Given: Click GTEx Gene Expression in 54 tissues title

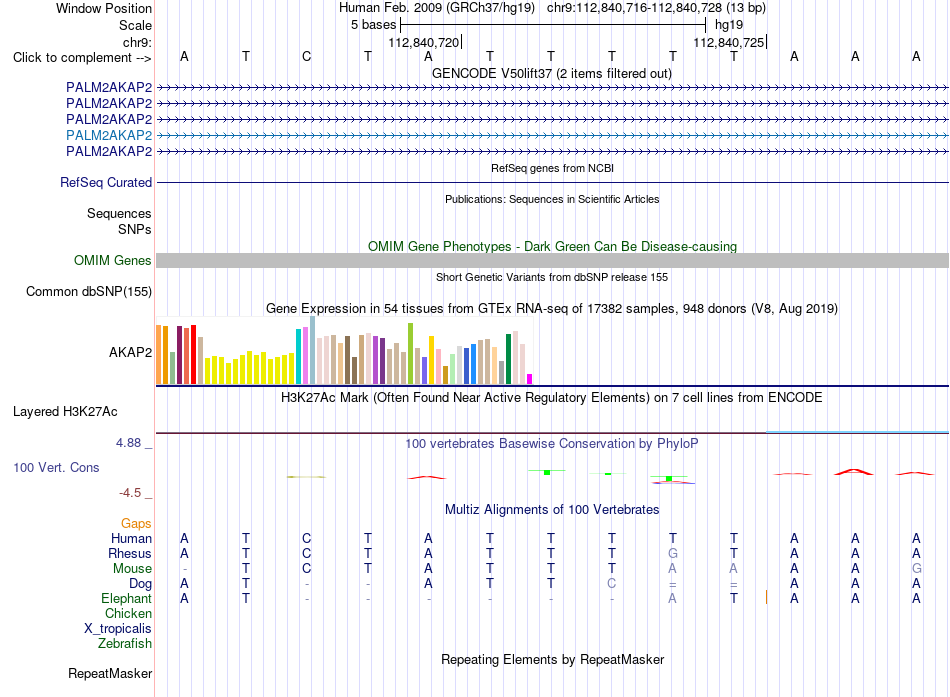Looking at the screenshot, I should point(552,308).
